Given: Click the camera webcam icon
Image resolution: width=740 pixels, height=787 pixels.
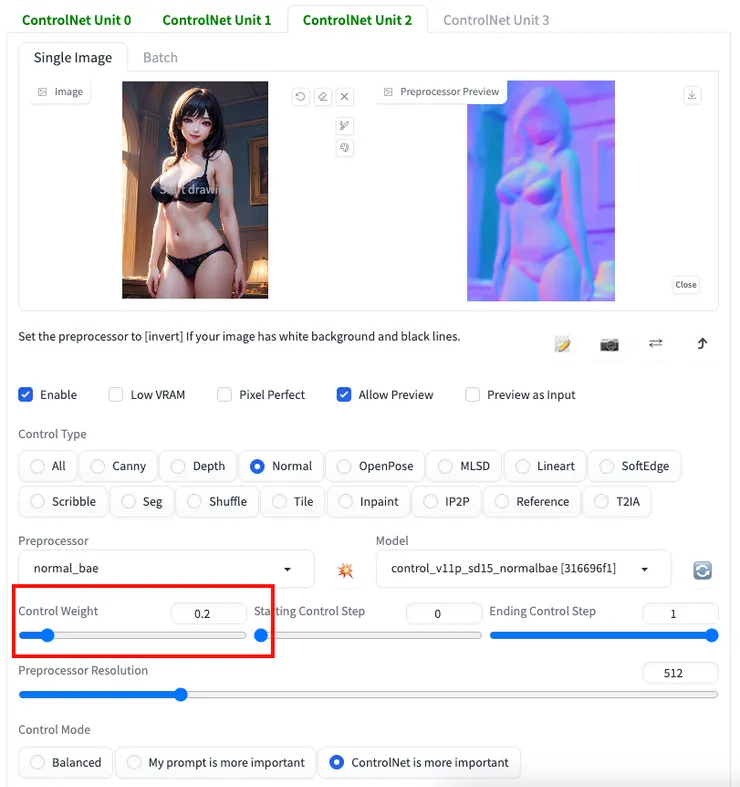Looking at the screenshot, I should (609, 344).
